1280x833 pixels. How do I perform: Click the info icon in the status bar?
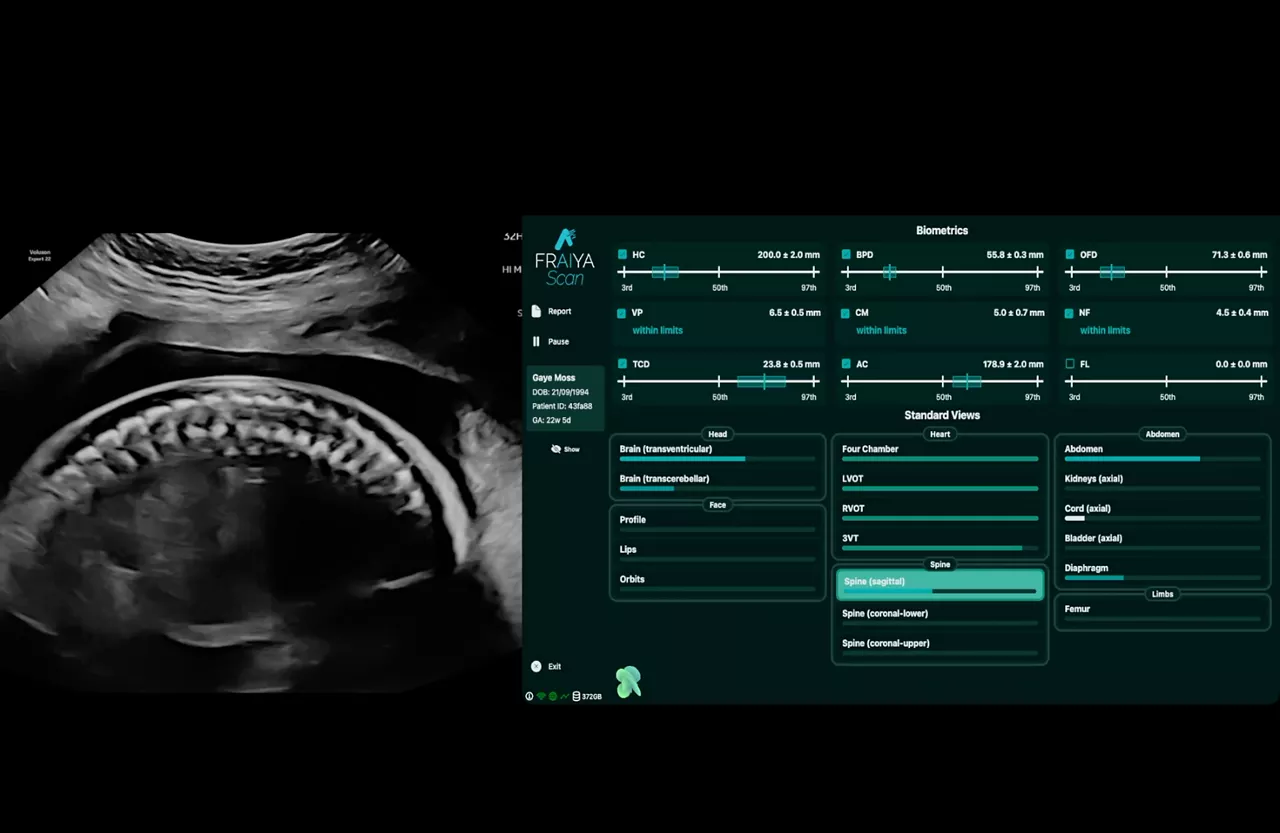click(530, 696)
